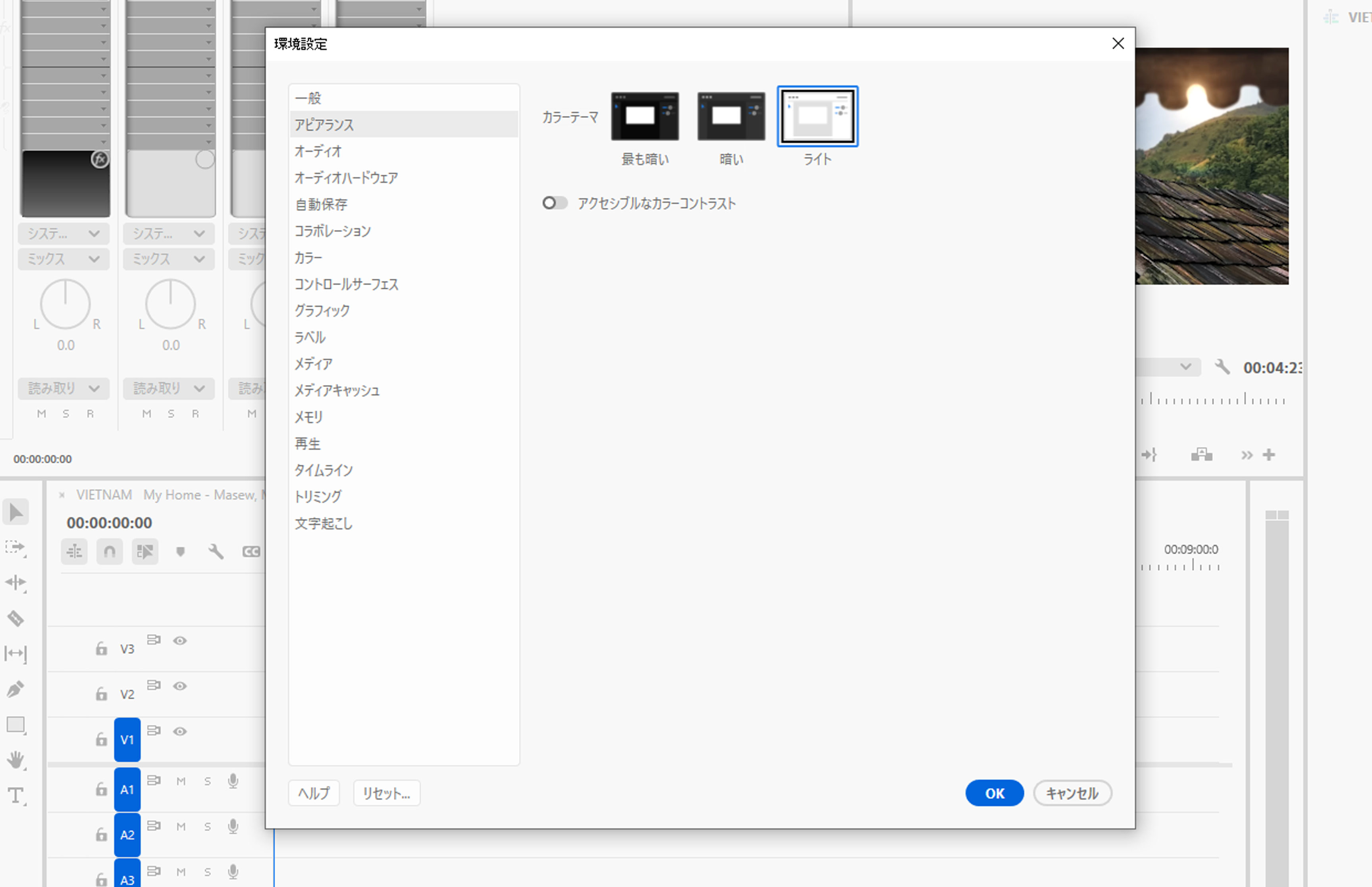Select the Hand tool
Image resolution: width=1372 pixels, height=887 pixels.
[x=15, y=760]
